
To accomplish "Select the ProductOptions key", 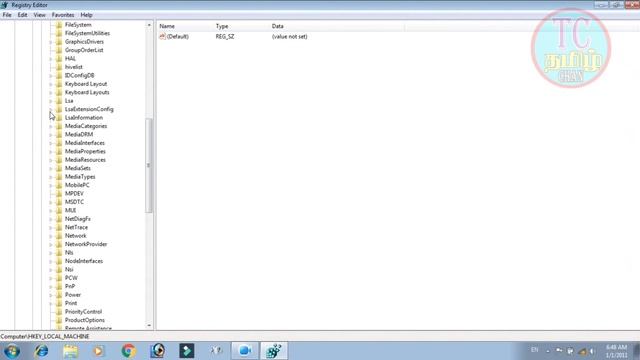I will click(84, 320).
